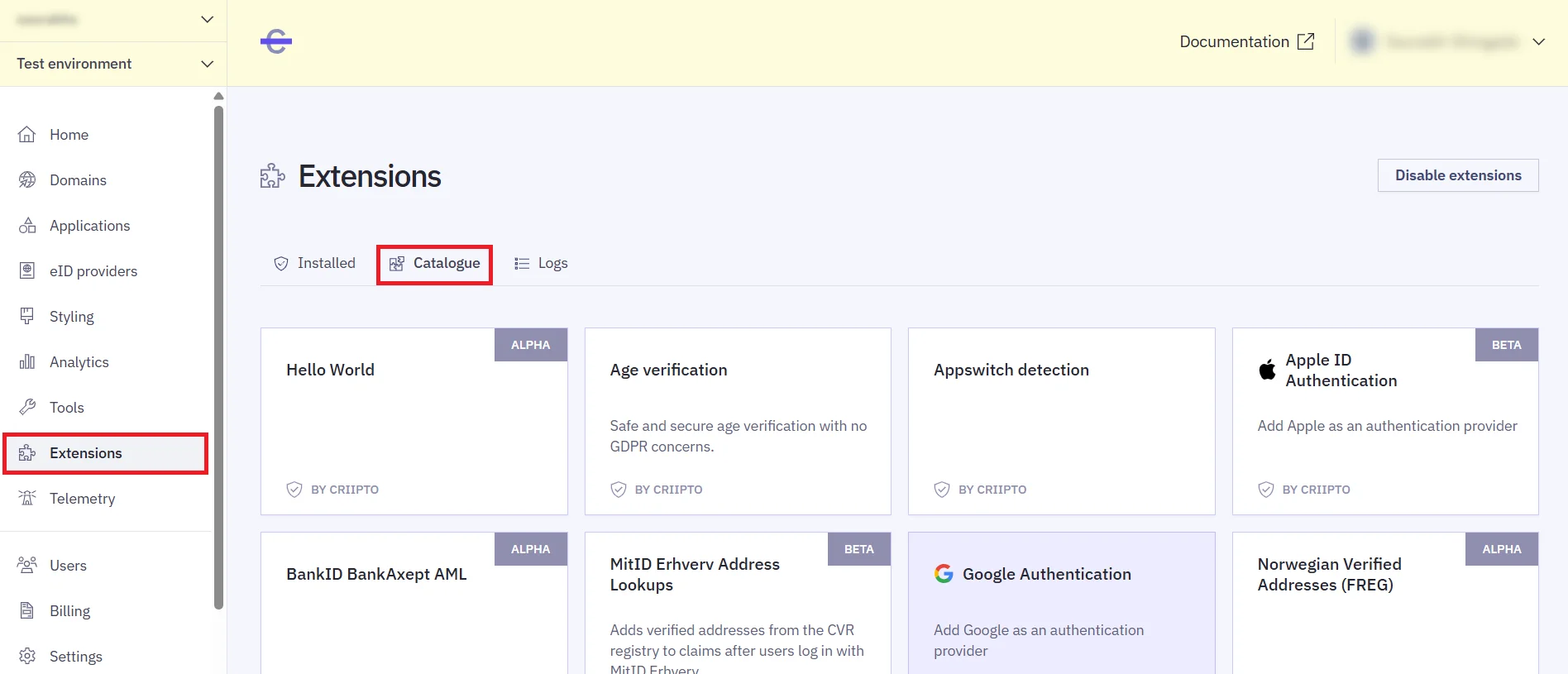Expand the user account menu chevron
The height and width of the screenshot is (674, 1568).
(1538, 41)
